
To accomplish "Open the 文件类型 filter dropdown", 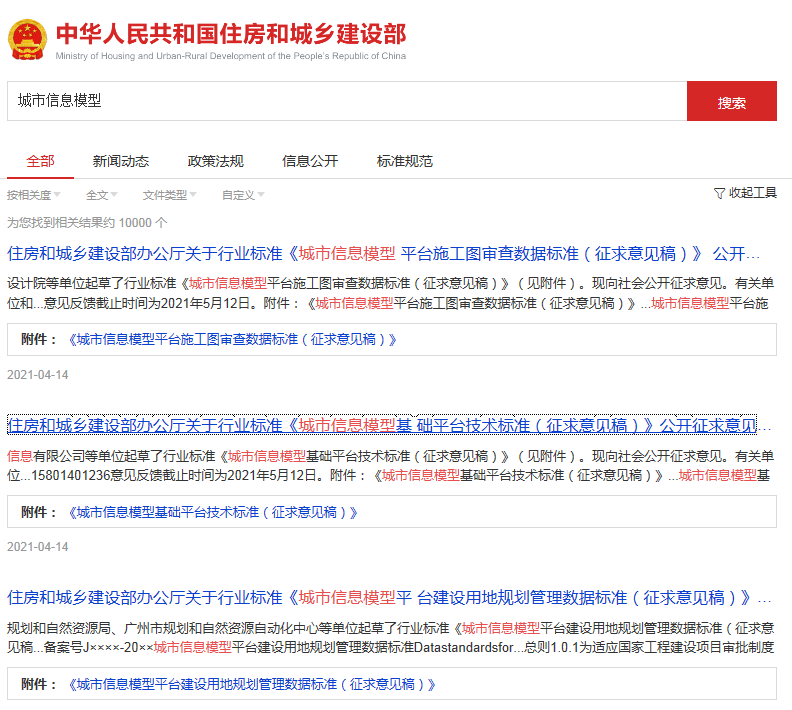I will (x=169, y=195).
